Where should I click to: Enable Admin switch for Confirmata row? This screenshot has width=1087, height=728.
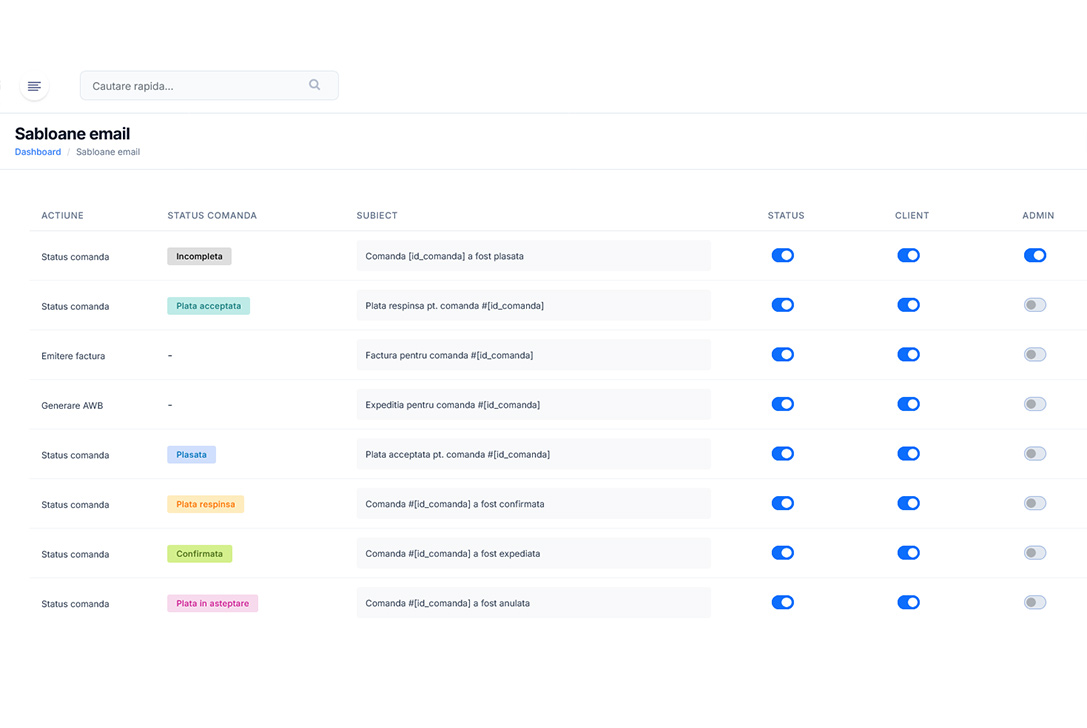point(1034,553)
